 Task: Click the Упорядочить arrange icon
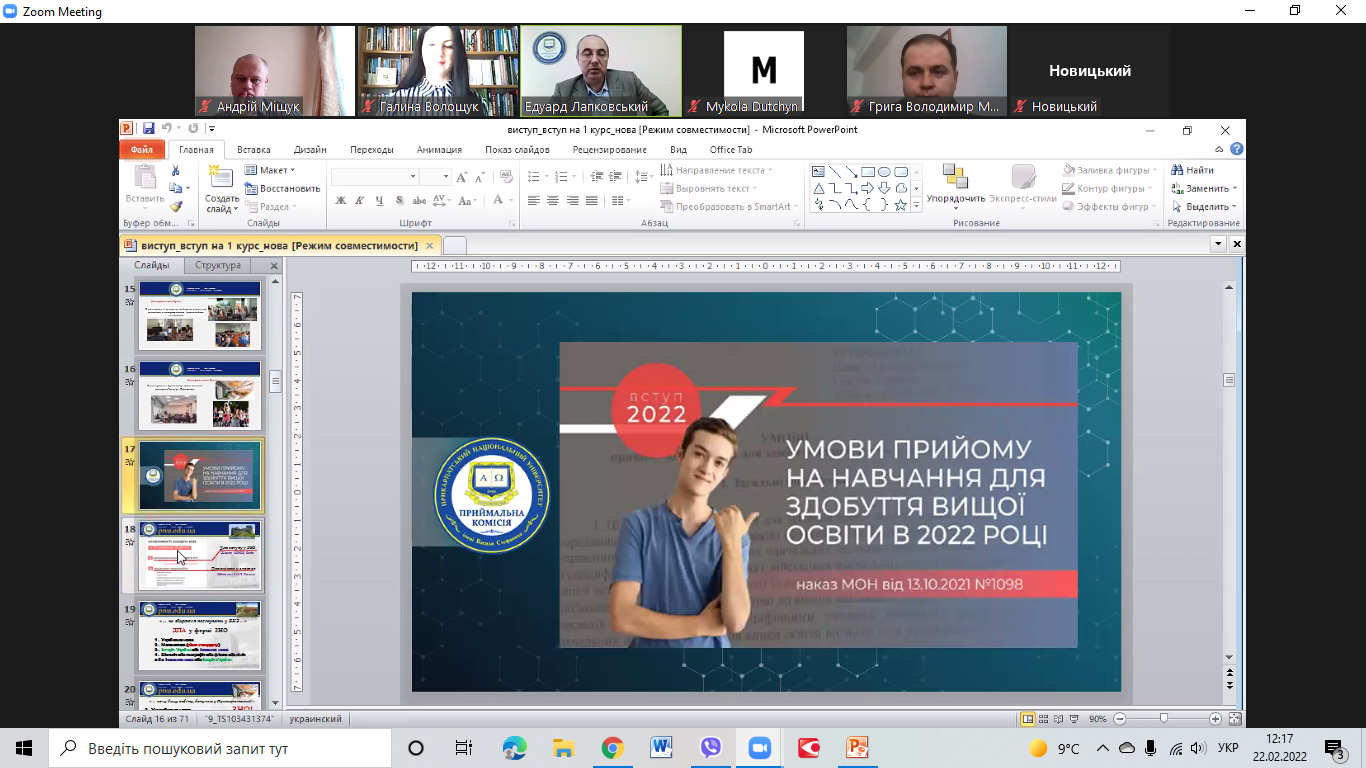(x=955, y=178)
